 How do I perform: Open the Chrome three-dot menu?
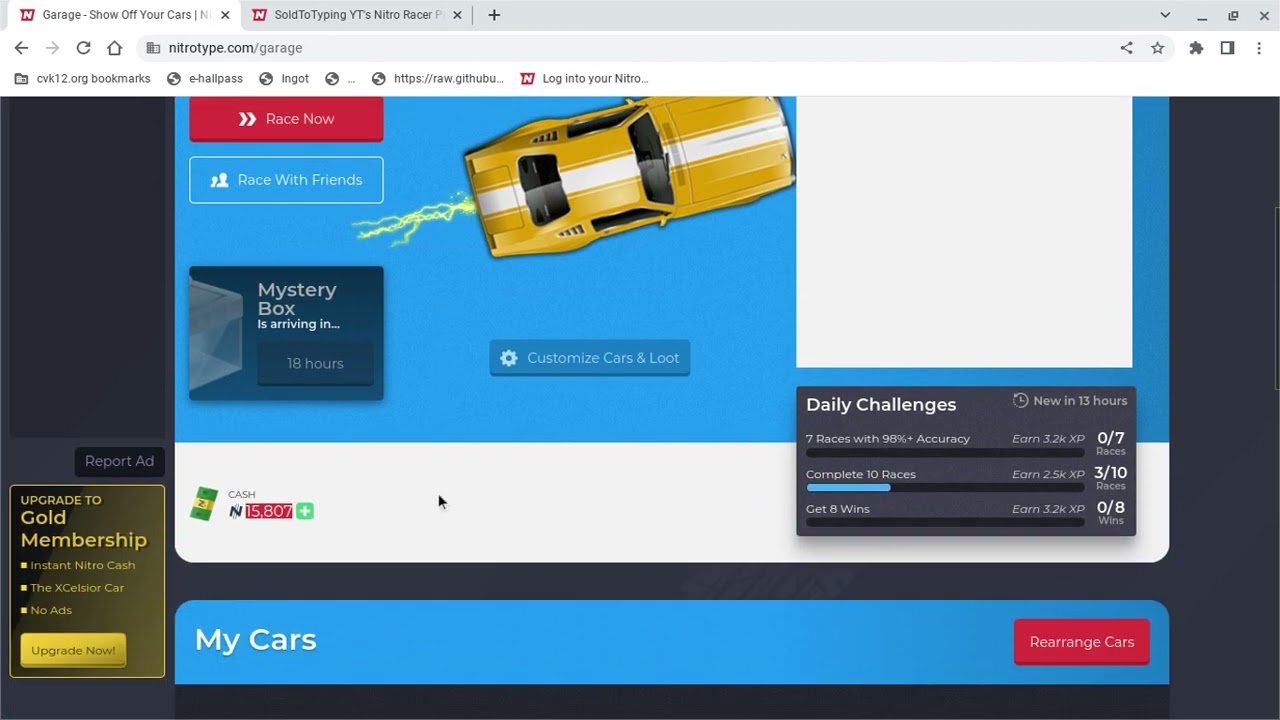click(1259, 48)
